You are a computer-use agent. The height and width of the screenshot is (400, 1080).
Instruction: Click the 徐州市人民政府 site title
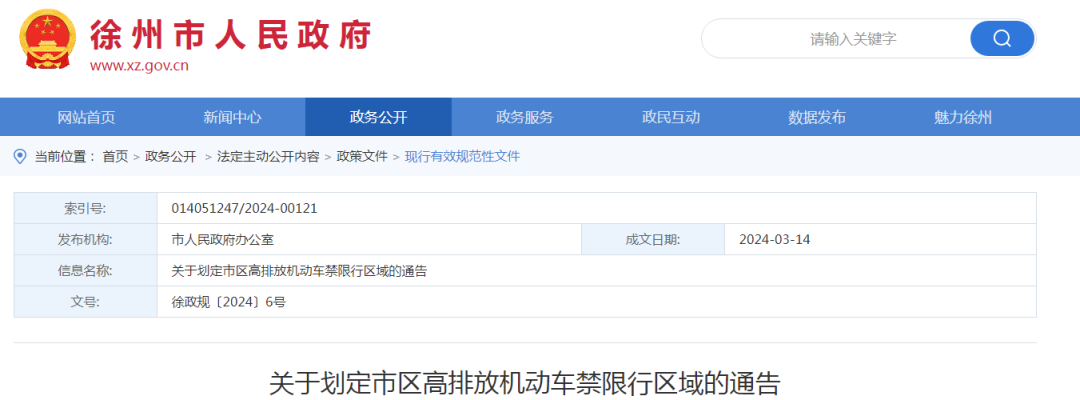tap(230, 35)
